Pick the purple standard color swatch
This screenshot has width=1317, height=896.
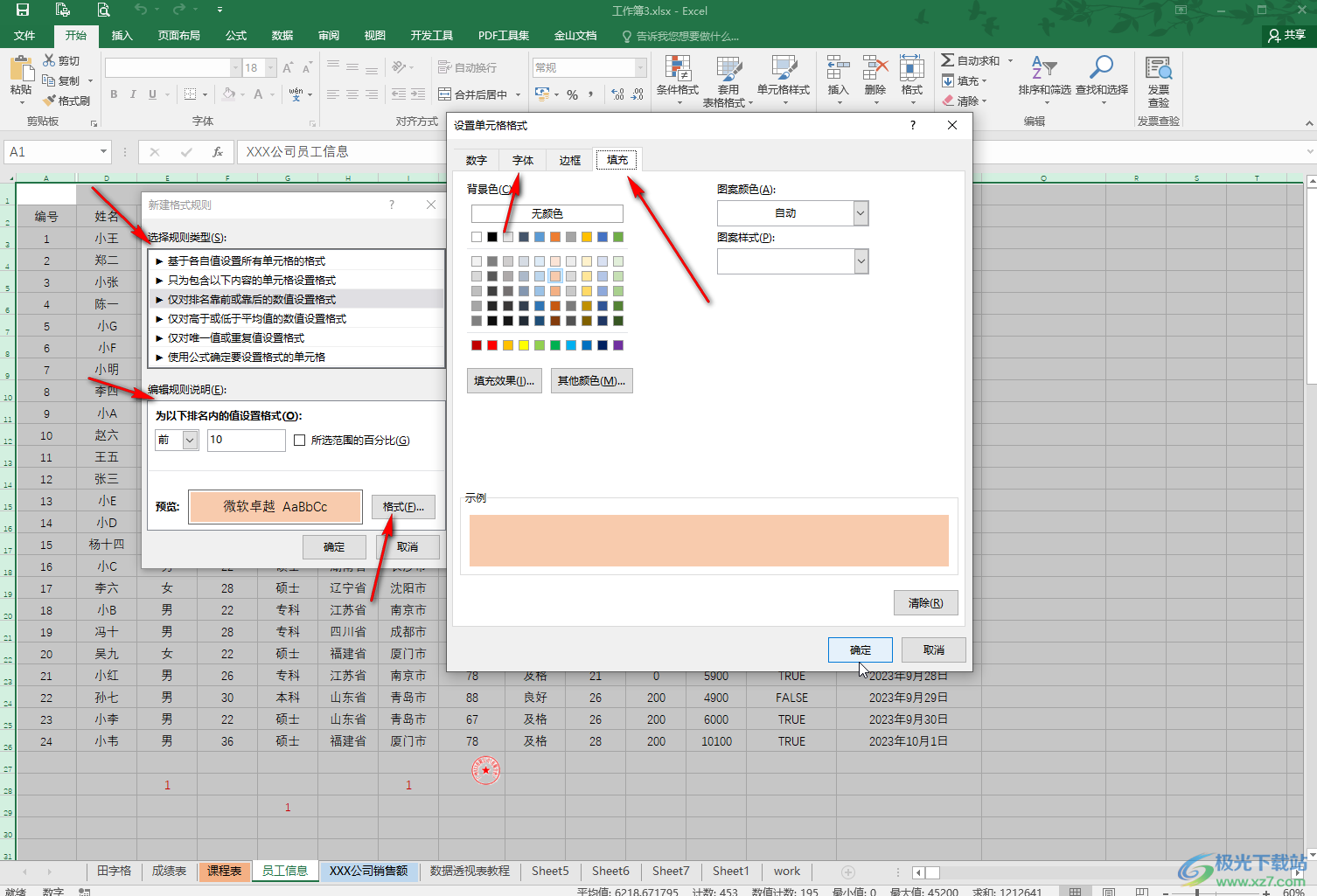(x=618, y=345)
